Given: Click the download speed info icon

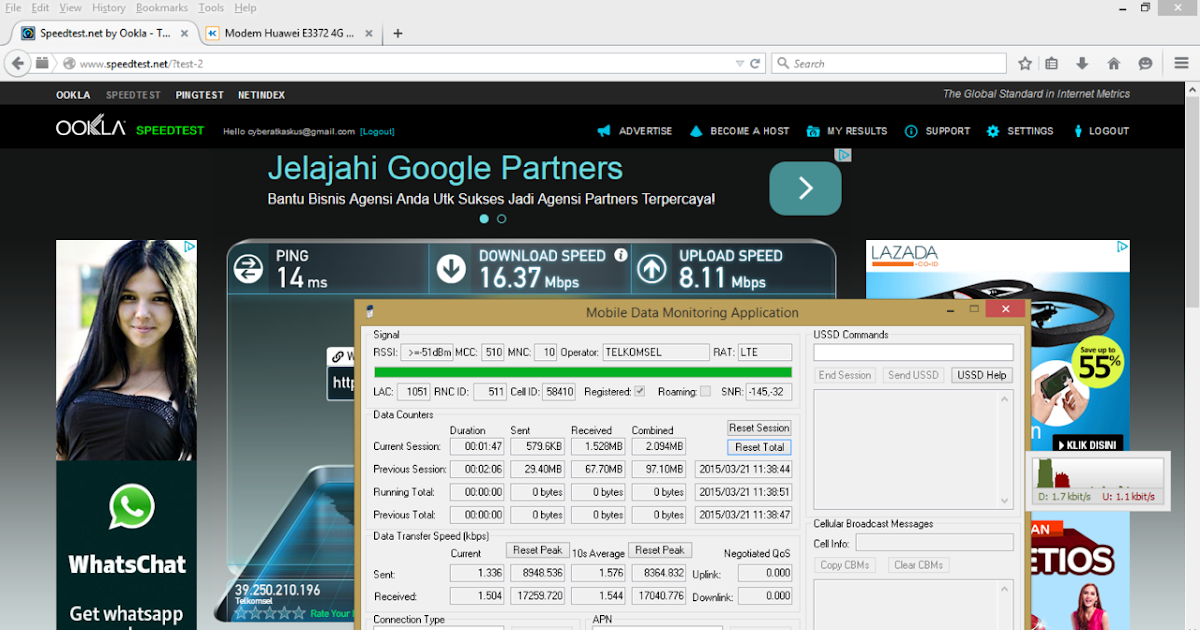Looking at the screenshot, I should tap(620, 255).
